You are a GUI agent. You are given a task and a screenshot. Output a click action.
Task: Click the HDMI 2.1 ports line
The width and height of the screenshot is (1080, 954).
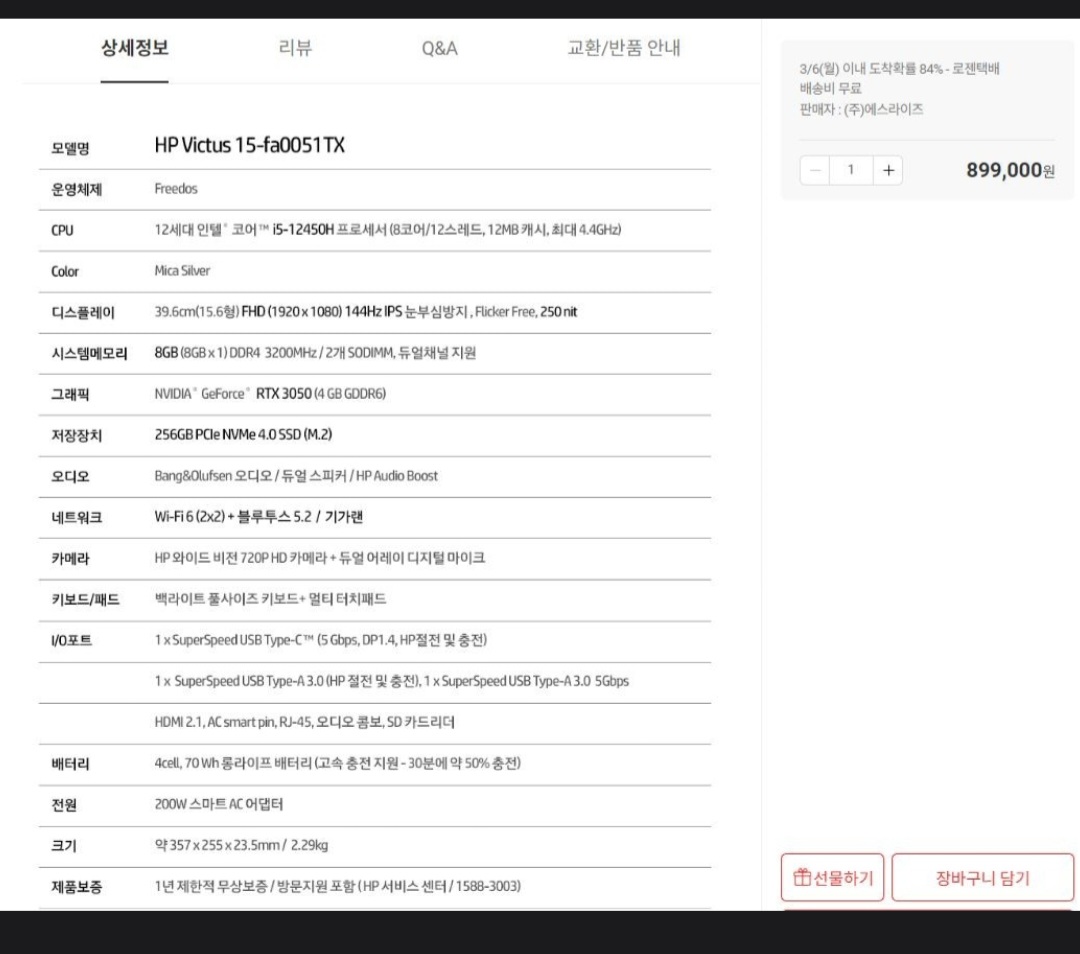click(x=304, y=722)
